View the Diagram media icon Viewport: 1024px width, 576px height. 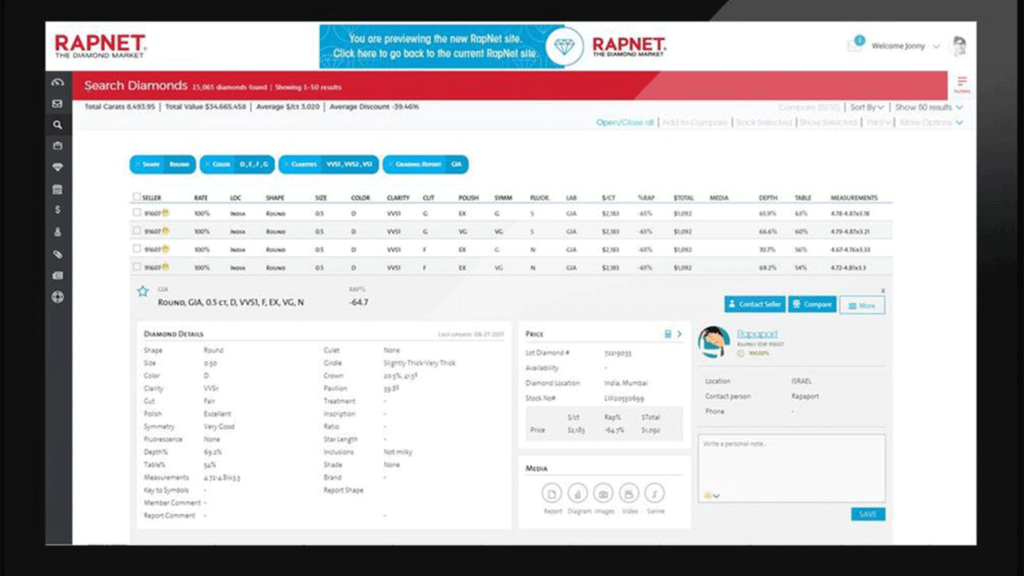[579, 493]
